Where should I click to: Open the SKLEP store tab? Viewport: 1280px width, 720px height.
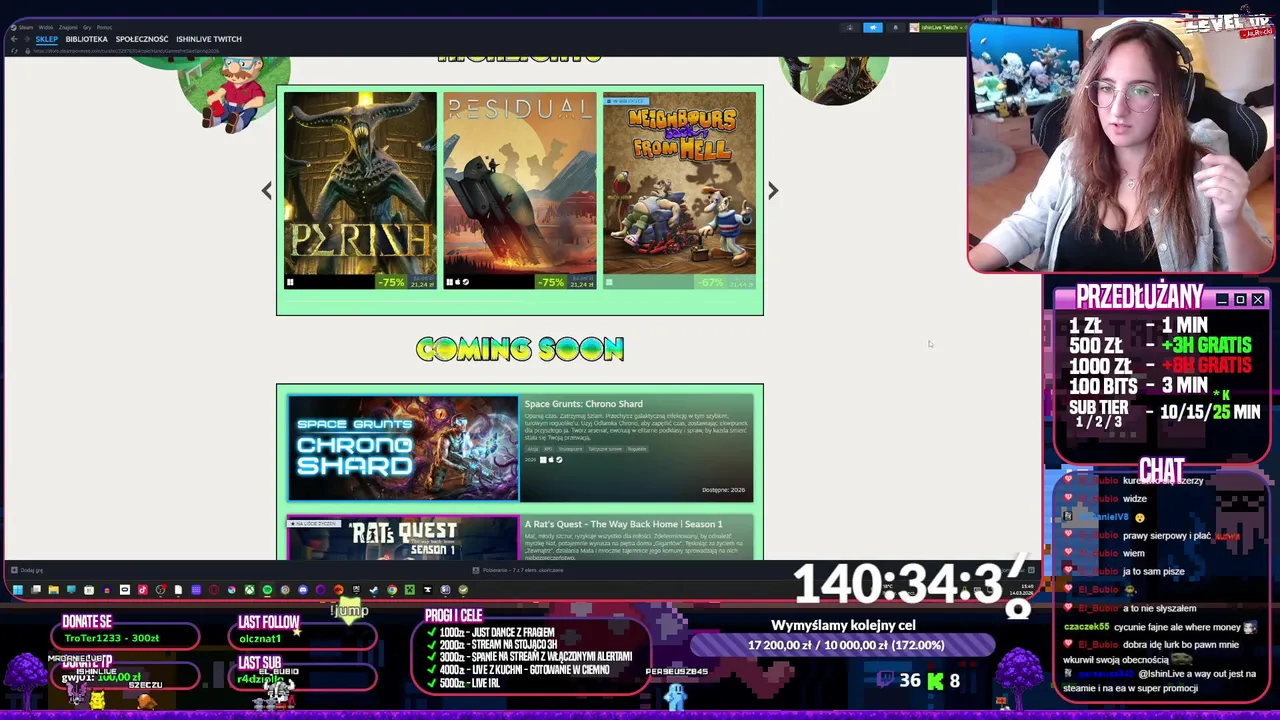(x=47, y=39)
